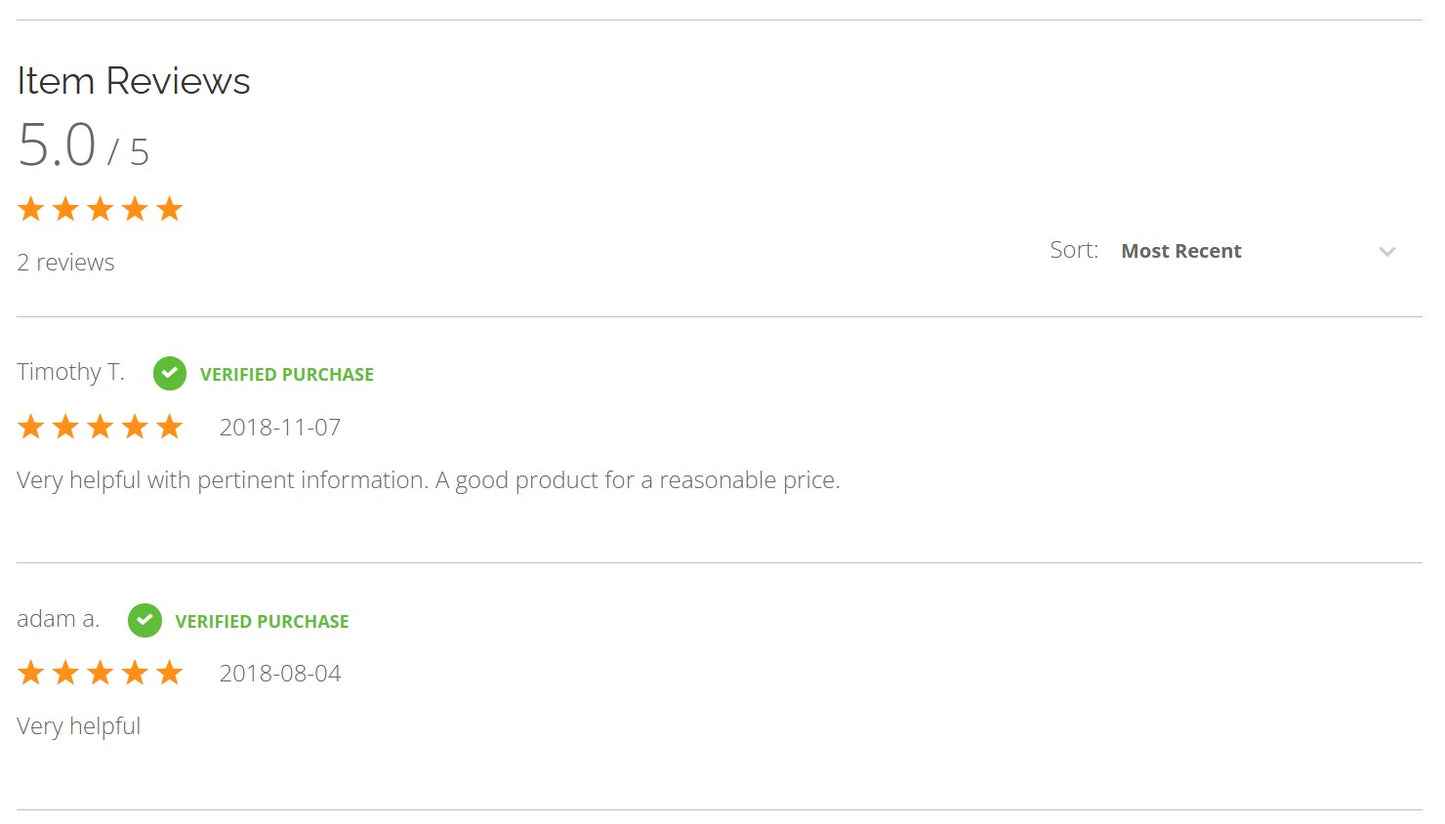1445x824 pixels.
Task: Click the first star of overall rating
Action: pos(31,209)
